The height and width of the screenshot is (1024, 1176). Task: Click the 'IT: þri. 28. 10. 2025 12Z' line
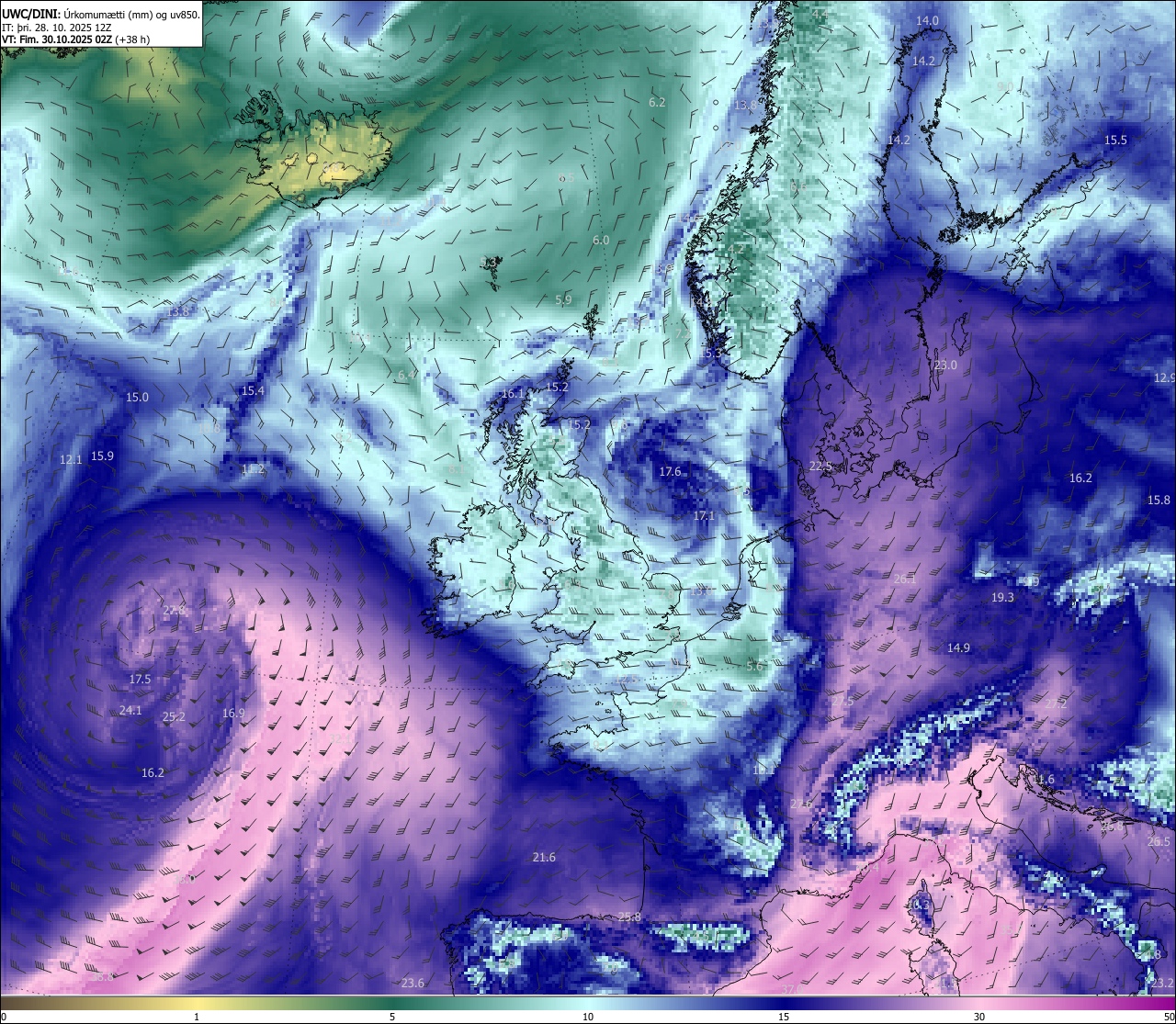(x=57, y=28)
